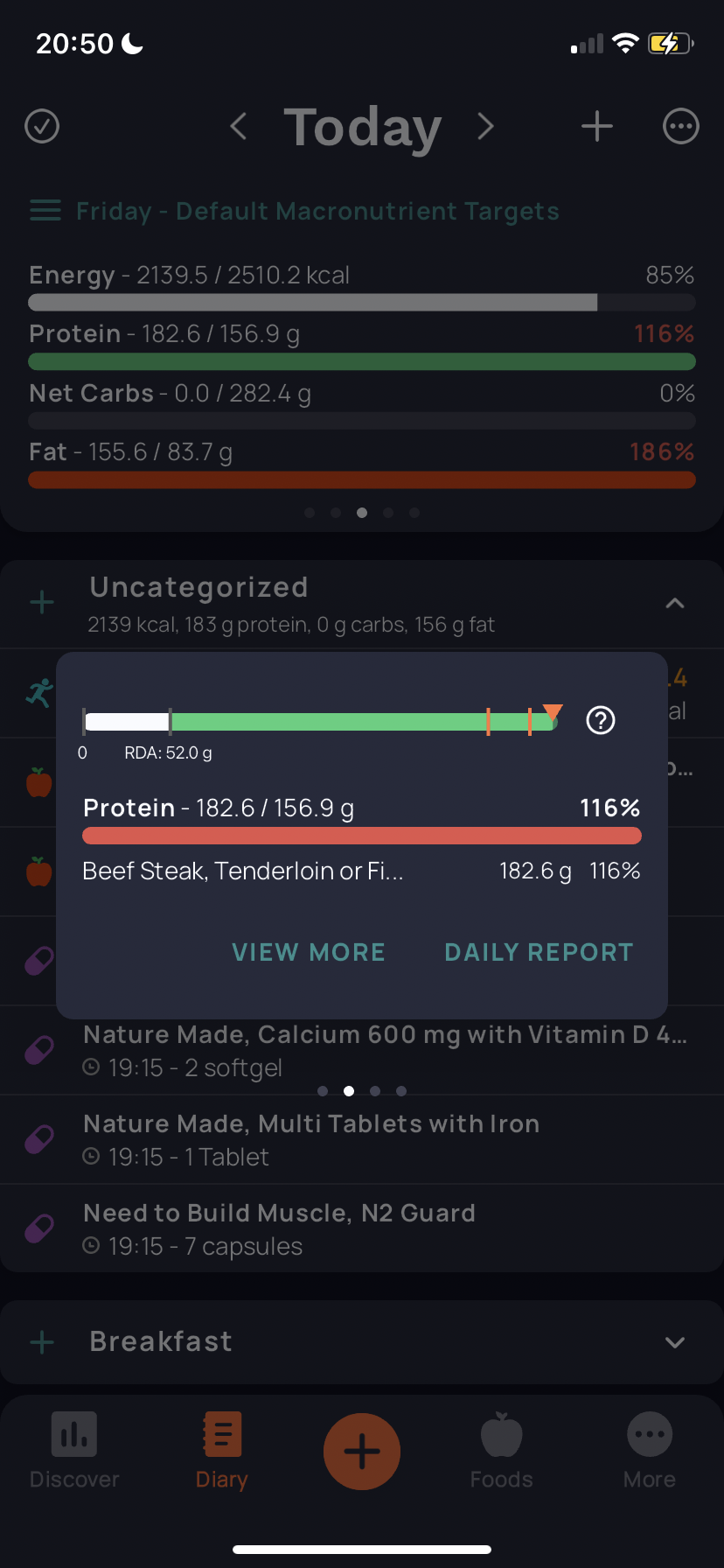Switch to the Discover tab

click(74, 1451)
